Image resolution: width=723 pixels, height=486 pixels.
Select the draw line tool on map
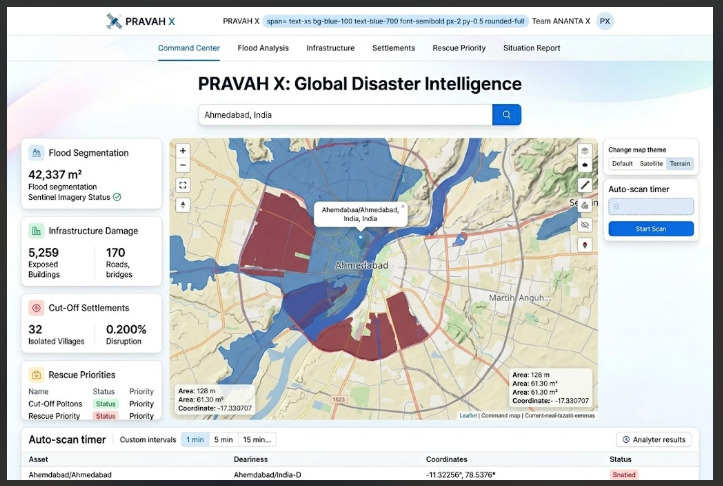(x=585, y=185)
